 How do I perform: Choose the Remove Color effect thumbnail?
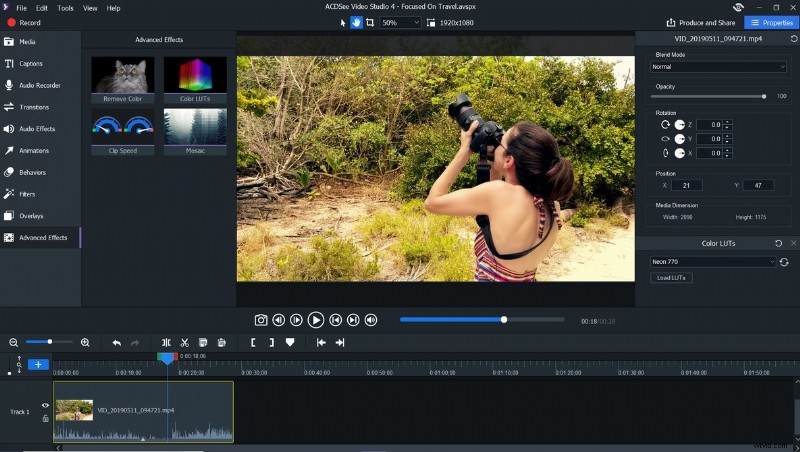[122, 80]
